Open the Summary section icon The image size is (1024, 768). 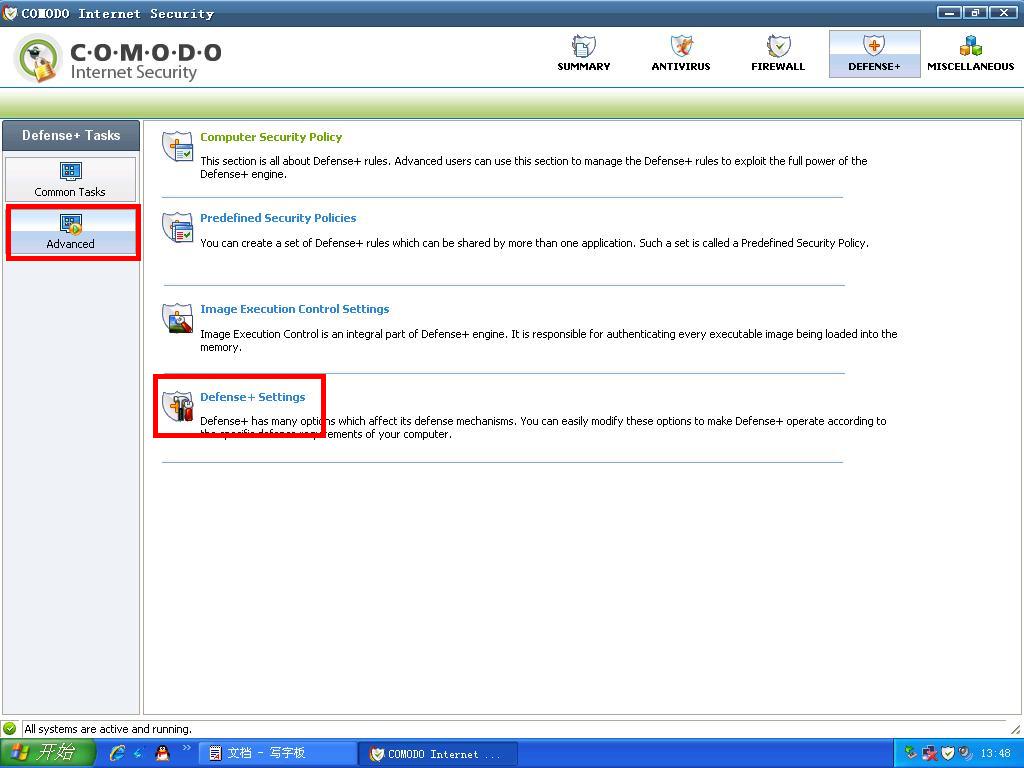583,46
